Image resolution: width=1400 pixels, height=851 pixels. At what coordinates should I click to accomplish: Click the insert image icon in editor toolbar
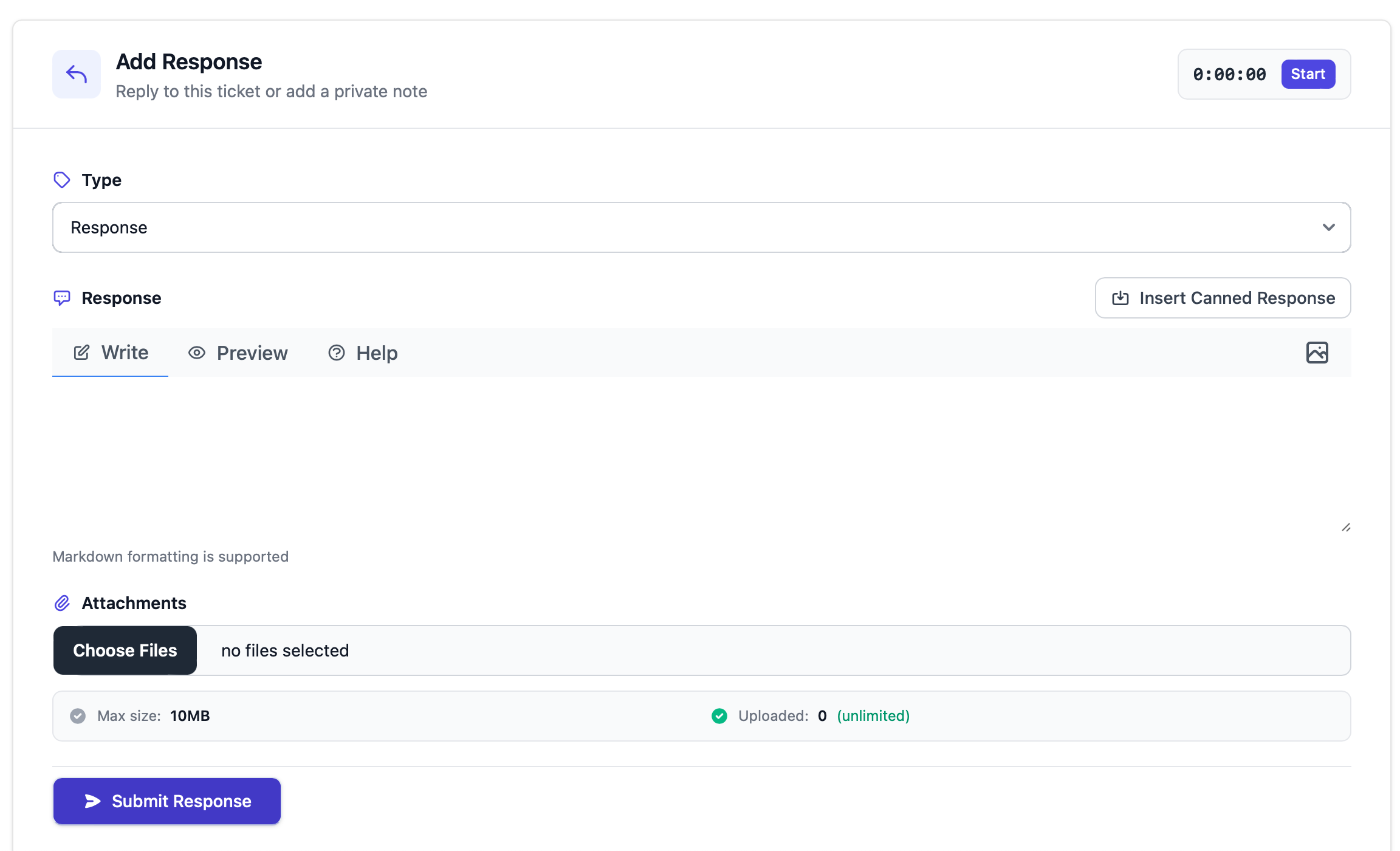pos(1317,353)
